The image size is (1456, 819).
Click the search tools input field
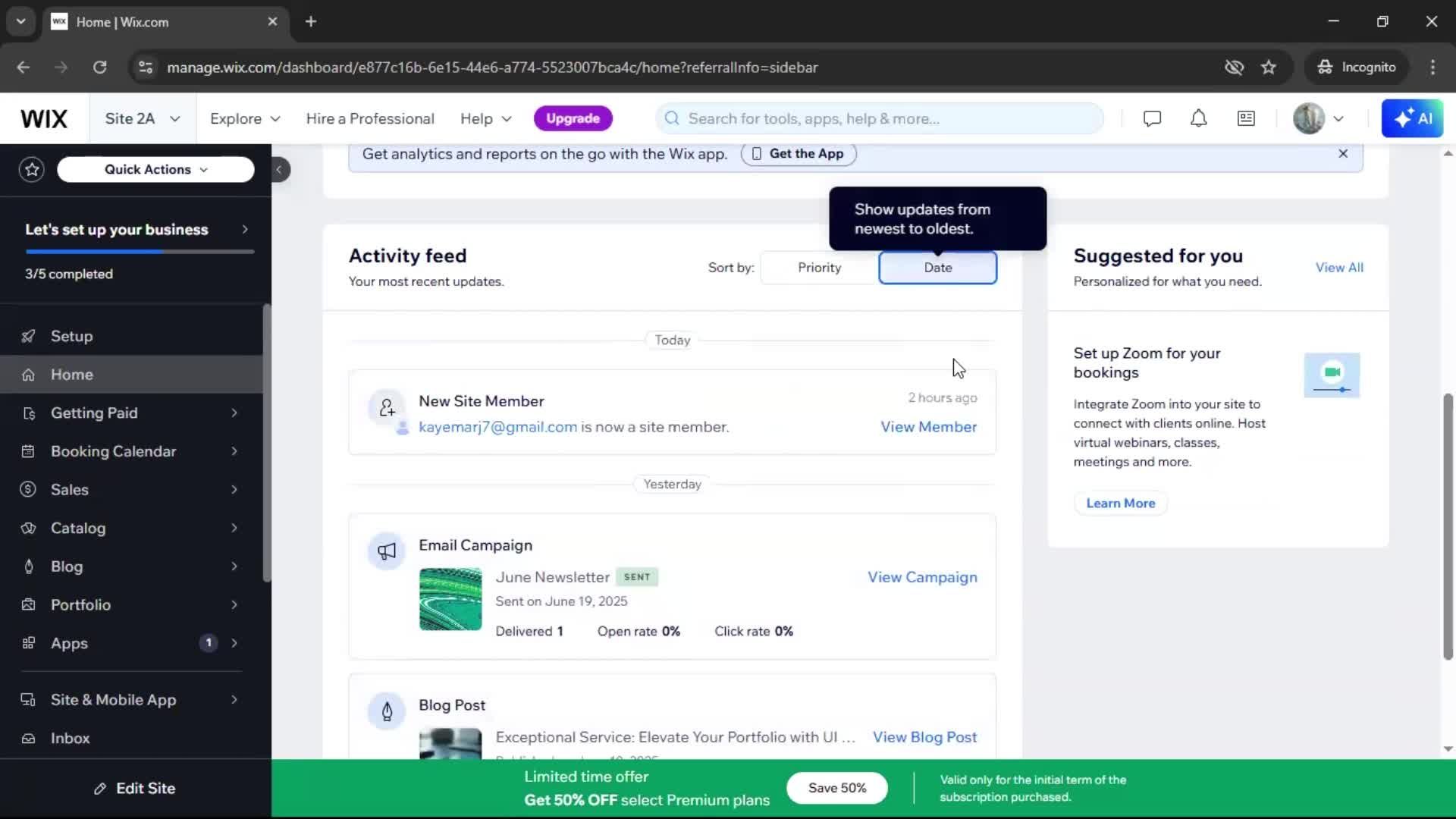(x=880, y=119)
